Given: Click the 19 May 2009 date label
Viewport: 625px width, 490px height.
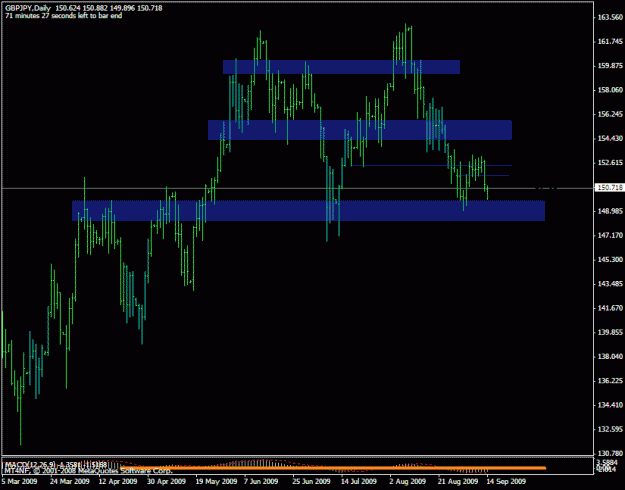Looking at the screenshot, I should click(215, 482).
